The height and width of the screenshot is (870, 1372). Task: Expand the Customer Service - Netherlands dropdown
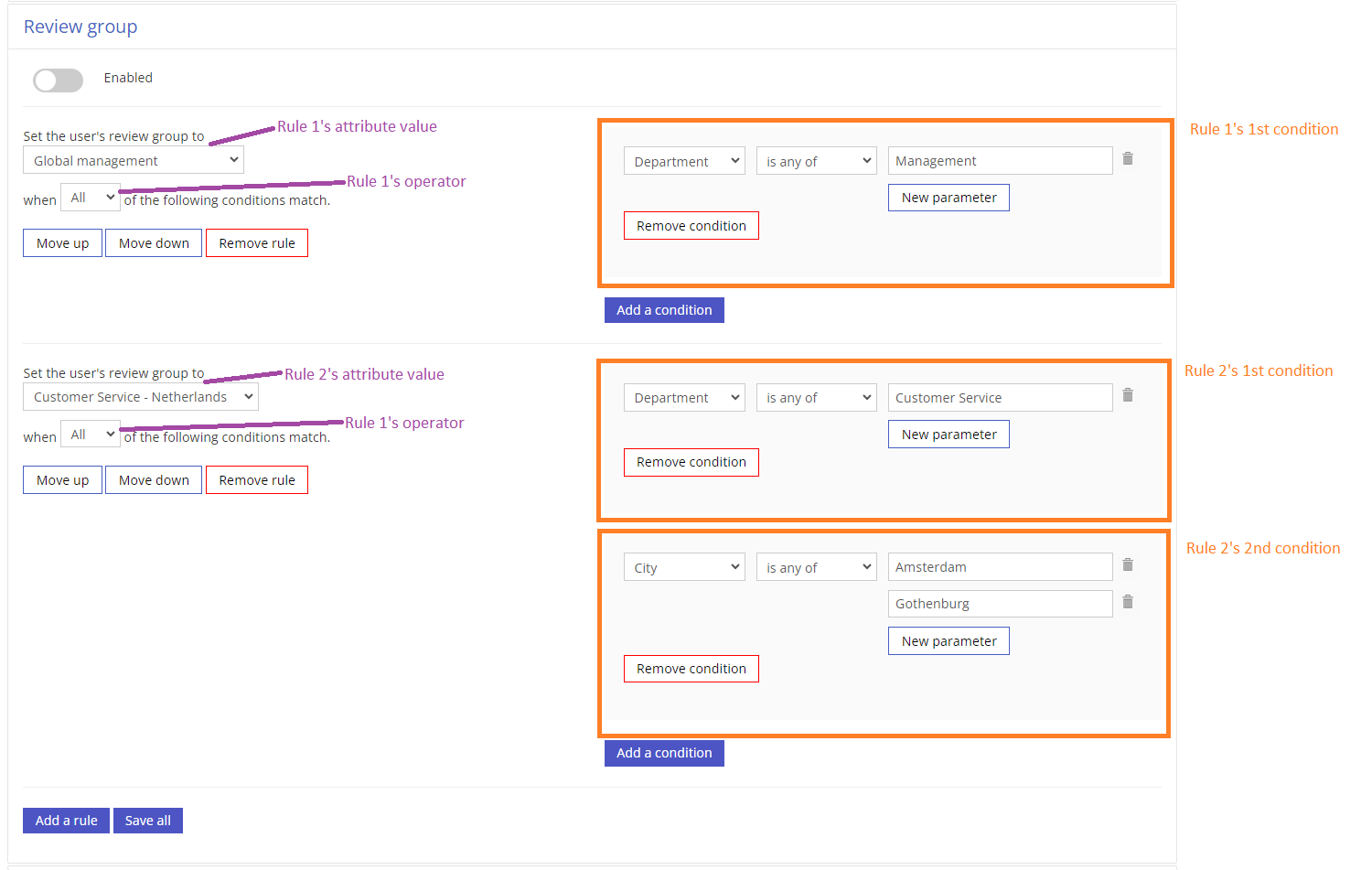[x=141, y=397]
